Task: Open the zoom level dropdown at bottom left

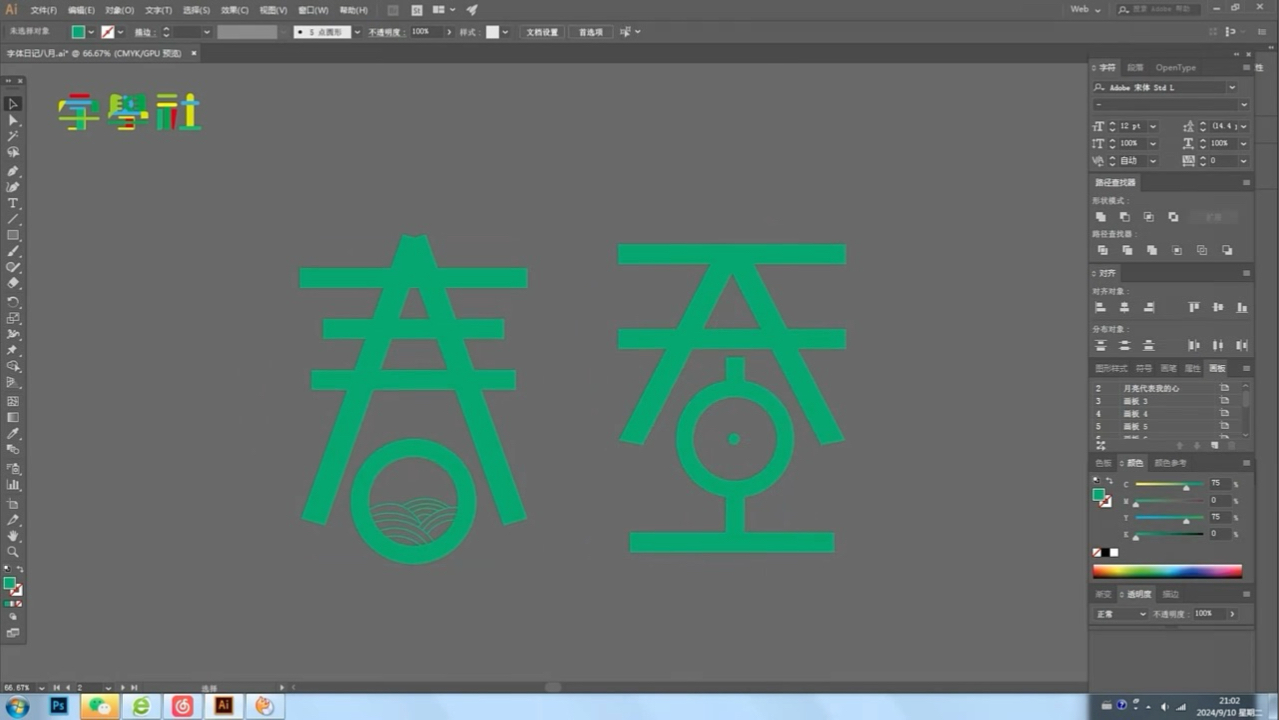Action: pos(41,688)
